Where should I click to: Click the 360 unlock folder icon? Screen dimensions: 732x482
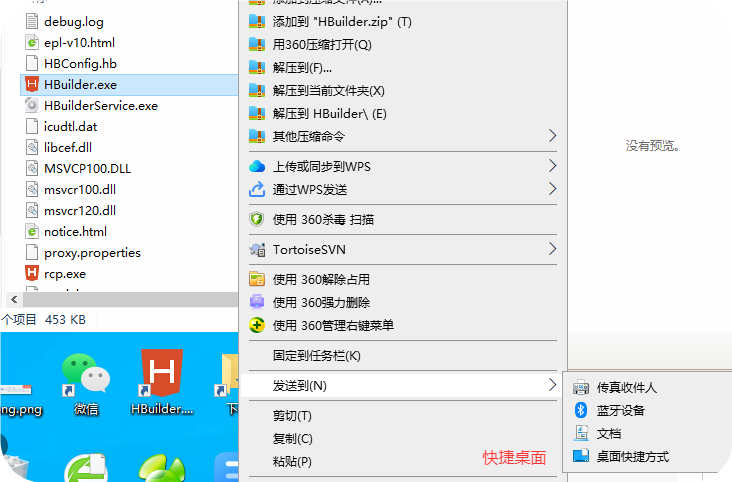click(x=257, y=279)
